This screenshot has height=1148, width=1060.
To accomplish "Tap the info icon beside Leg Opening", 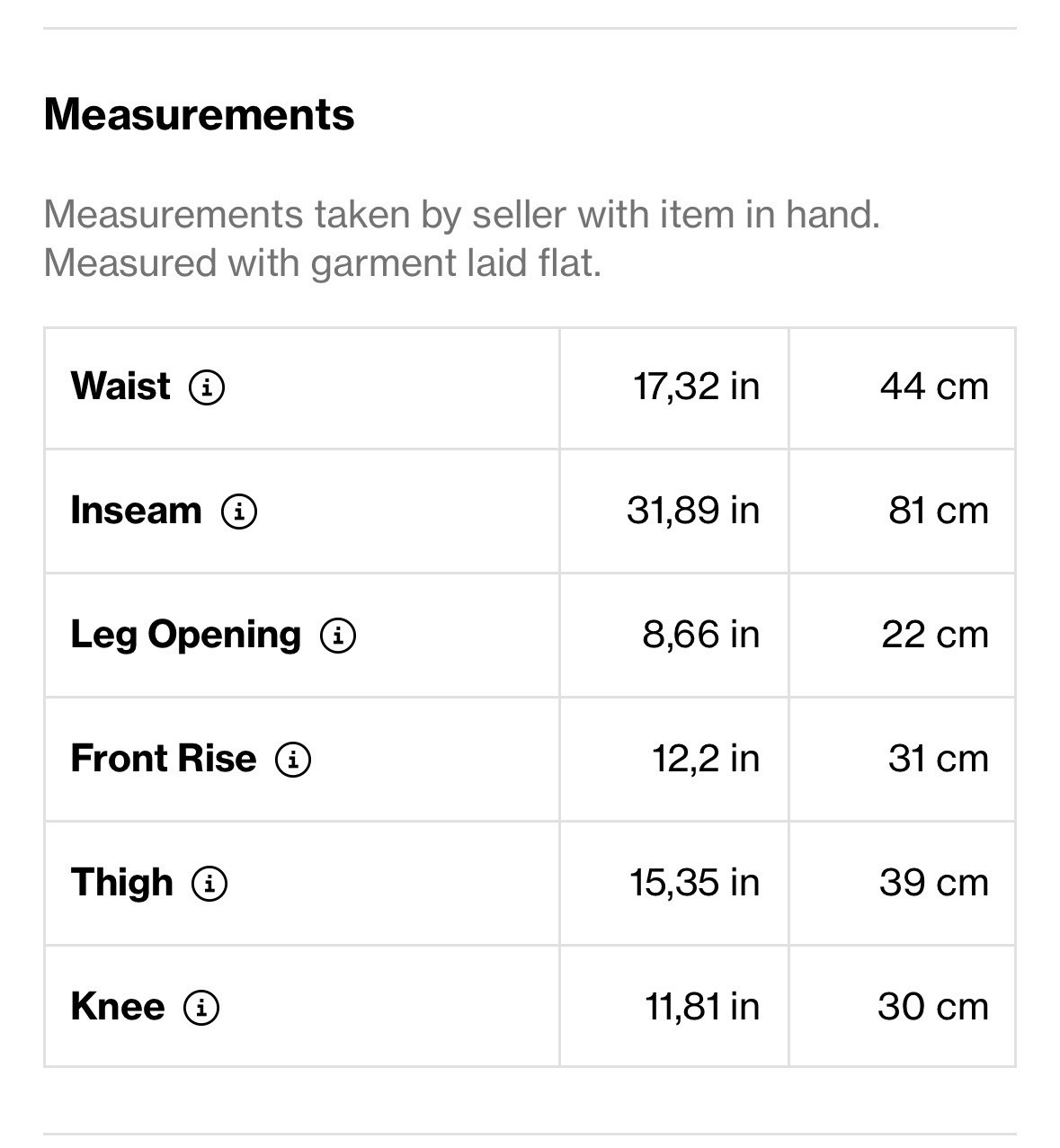I will (338, 636).
